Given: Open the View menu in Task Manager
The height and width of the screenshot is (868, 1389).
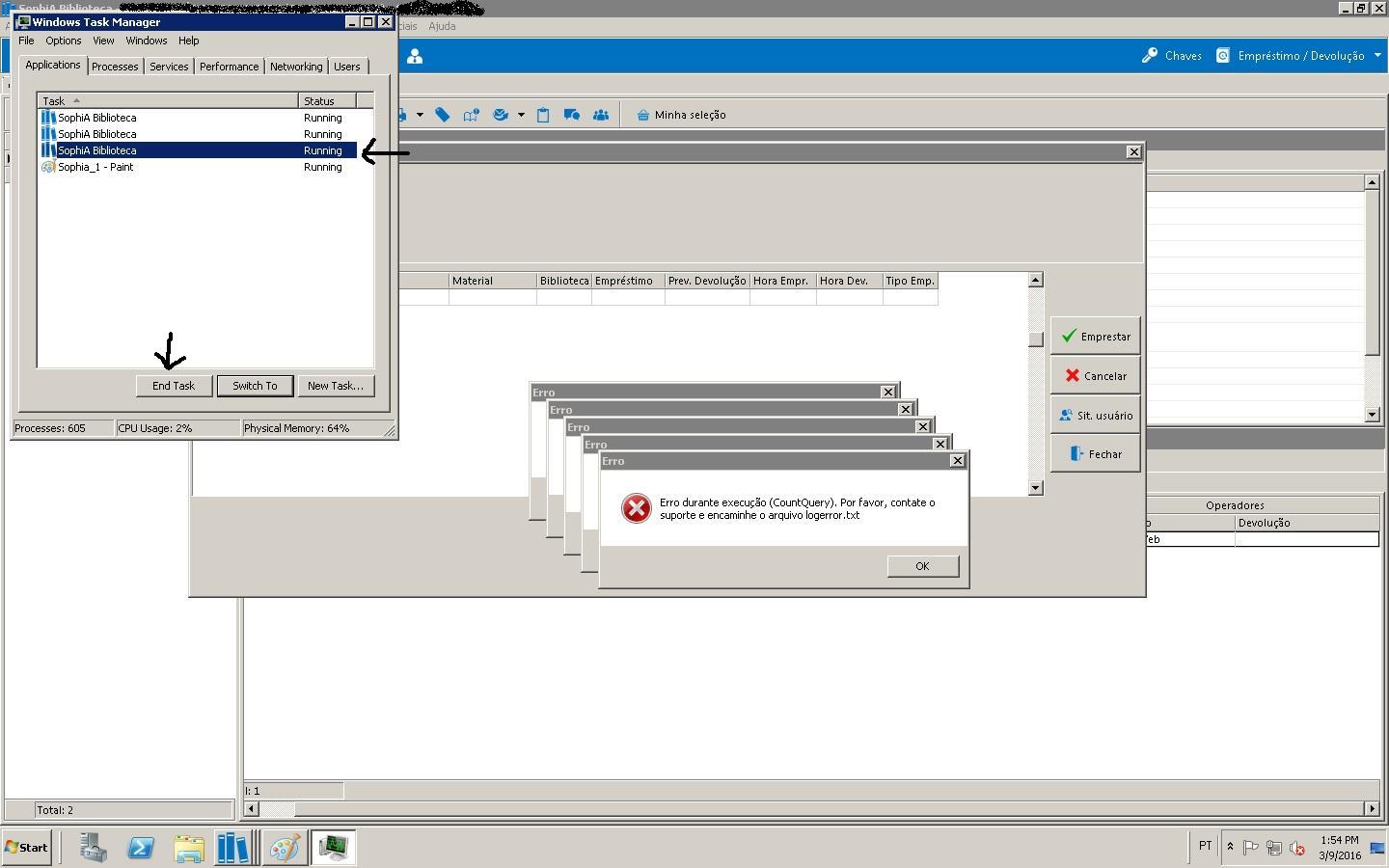Looking at the screenshot, I should (x=103, y=41).
